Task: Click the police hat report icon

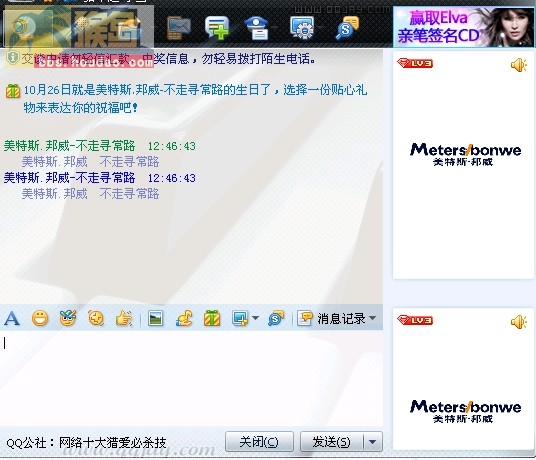Action: click(257, 28)
